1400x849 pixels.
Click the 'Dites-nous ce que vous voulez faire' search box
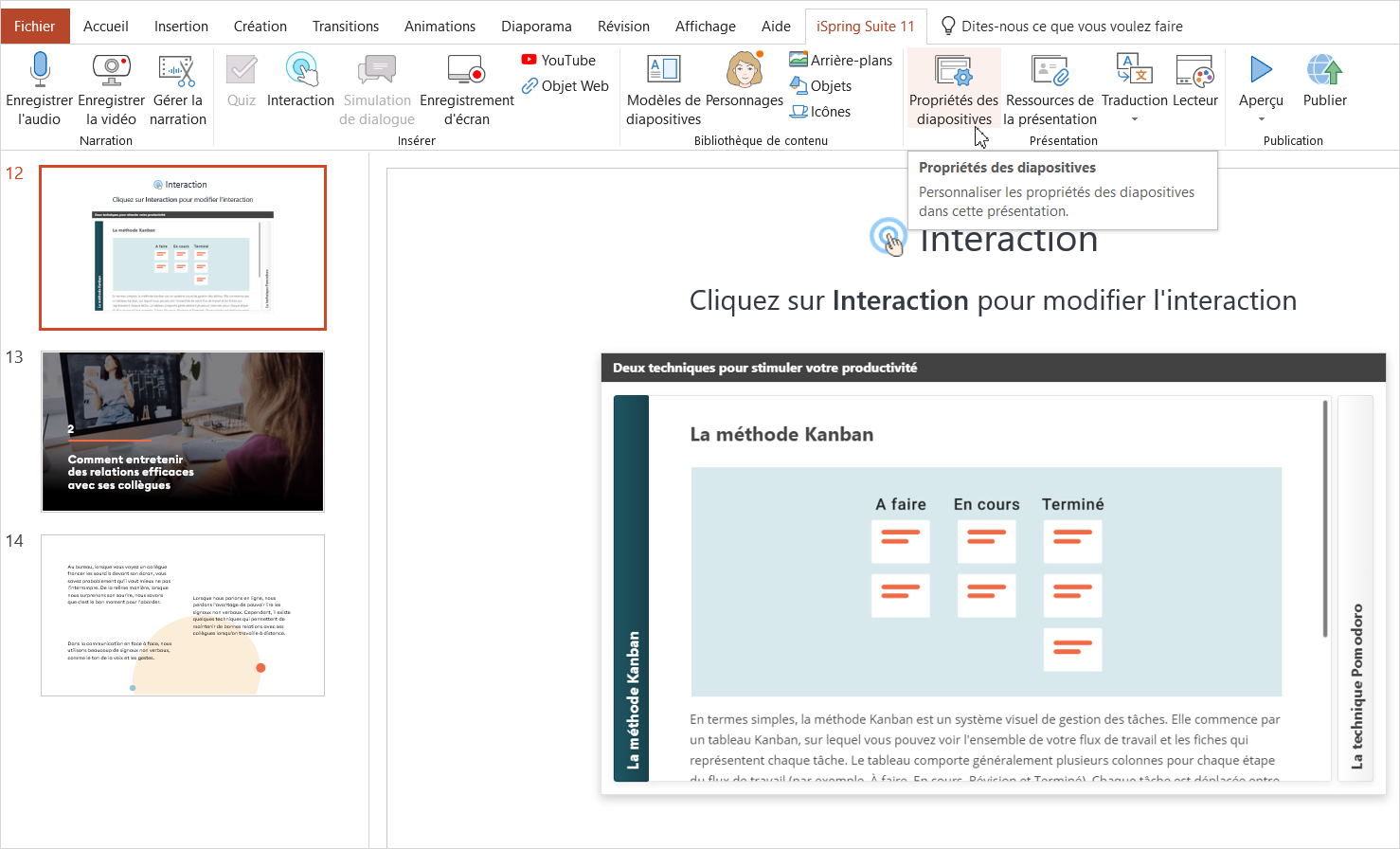click(1071, 27)
